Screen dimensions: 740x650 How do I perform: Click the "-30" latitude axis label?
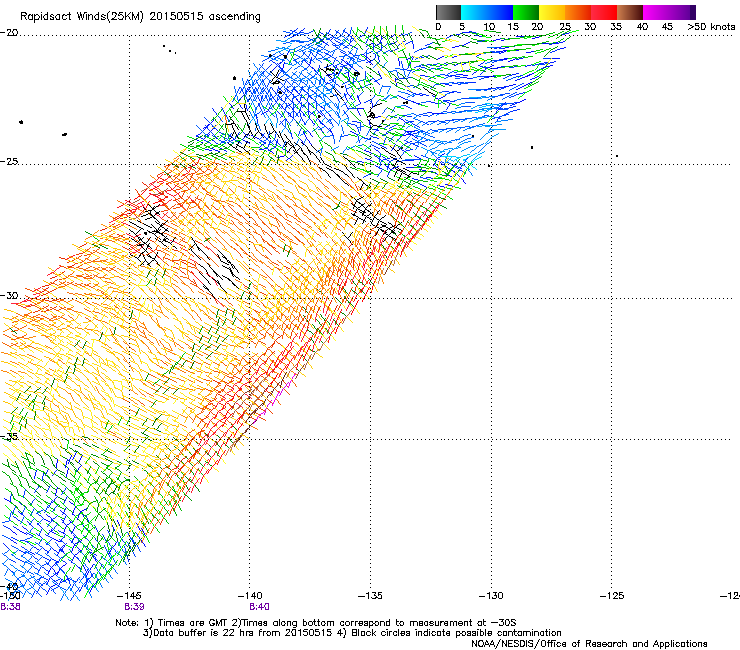(9, 295)
